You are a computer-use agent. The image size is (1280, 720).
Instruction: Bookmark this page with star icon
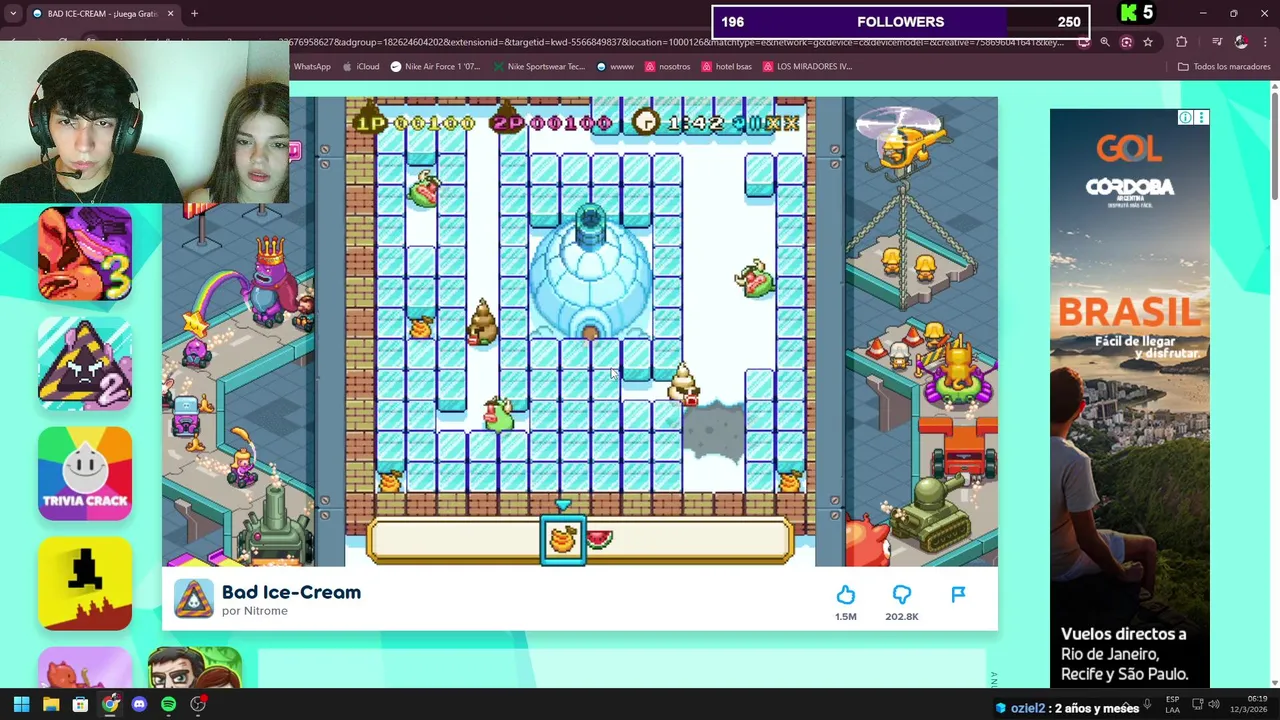[1148, 42]
